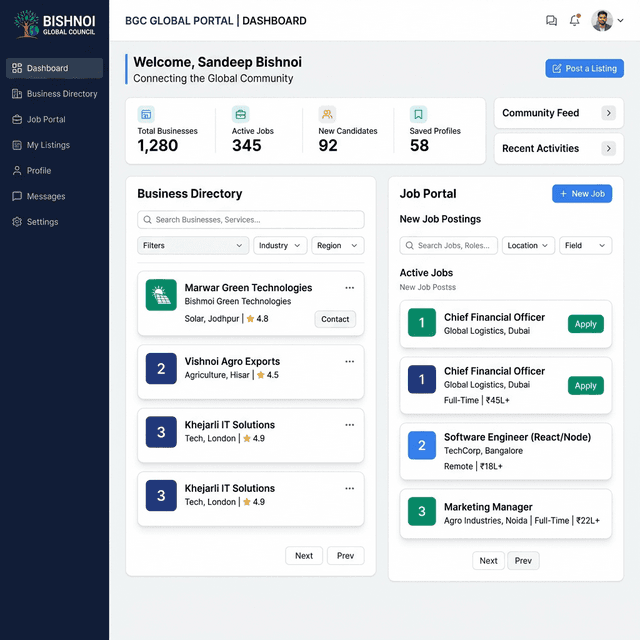This screenshot has height=640, width=640.
Task: Go to previous page of Job Portal
Action: tap(523, 561)
